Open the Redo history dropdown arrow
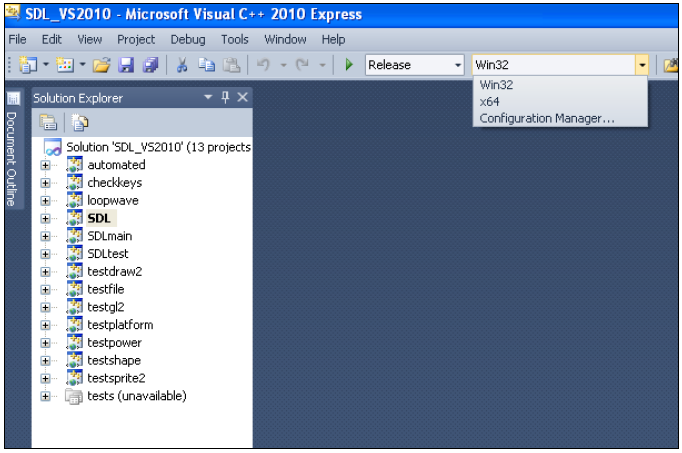682x453 pixels. pos(322,65)
